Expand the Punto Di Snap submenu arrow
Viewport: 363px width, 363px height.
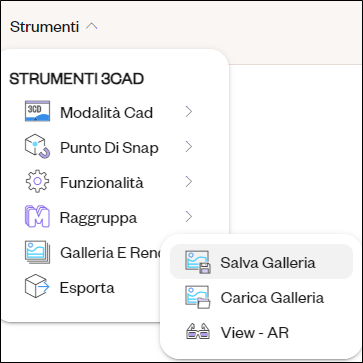tap(189, 147)
